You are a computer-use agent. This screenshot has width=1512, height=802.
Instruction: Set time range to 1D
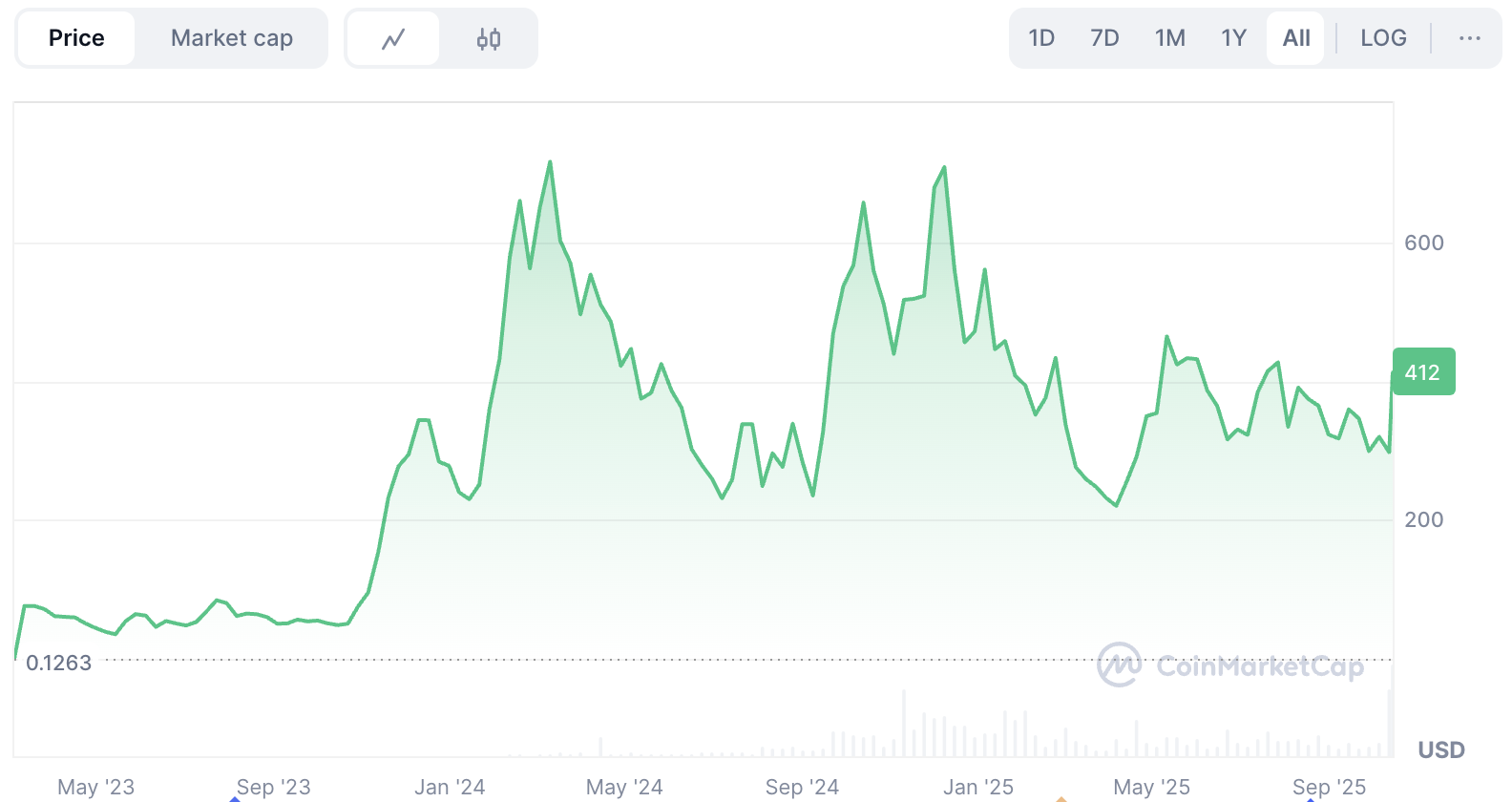coord(1041,38)
